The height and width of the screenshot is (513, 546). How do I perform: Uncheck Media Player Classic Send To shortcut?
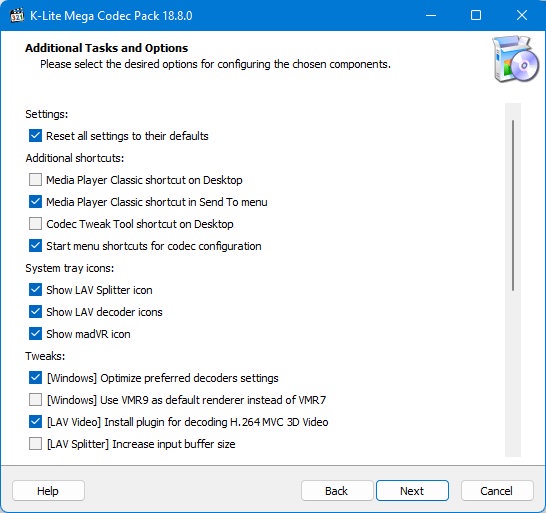(35, 202)
